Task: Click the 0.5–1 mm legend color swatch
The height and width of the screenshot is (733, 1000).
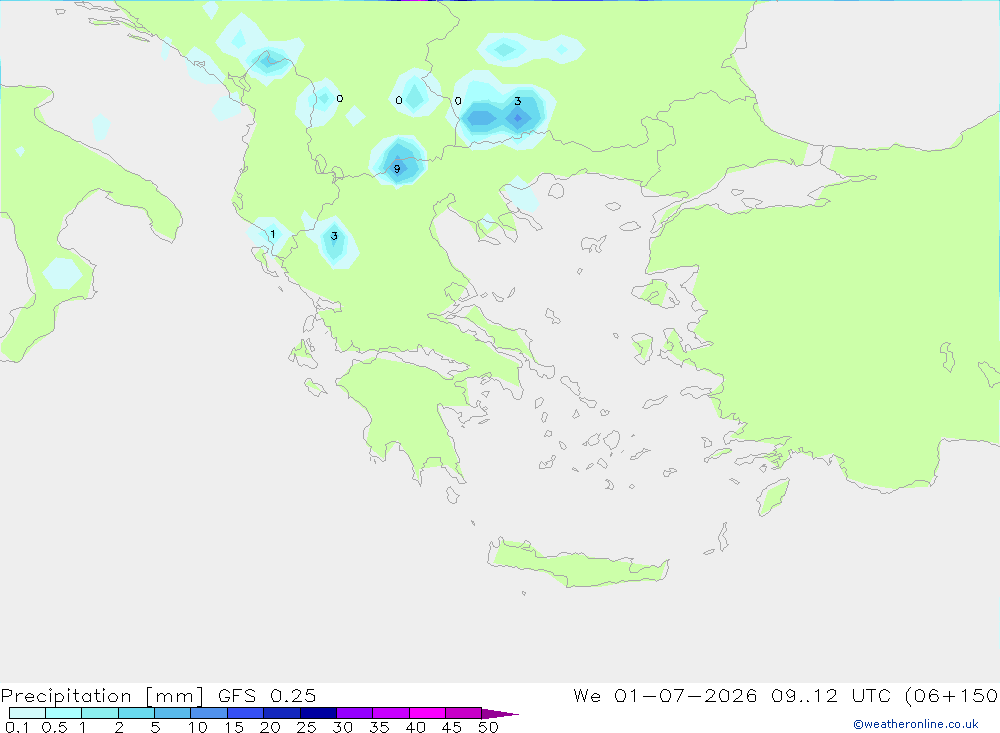Action: [64, 713]
